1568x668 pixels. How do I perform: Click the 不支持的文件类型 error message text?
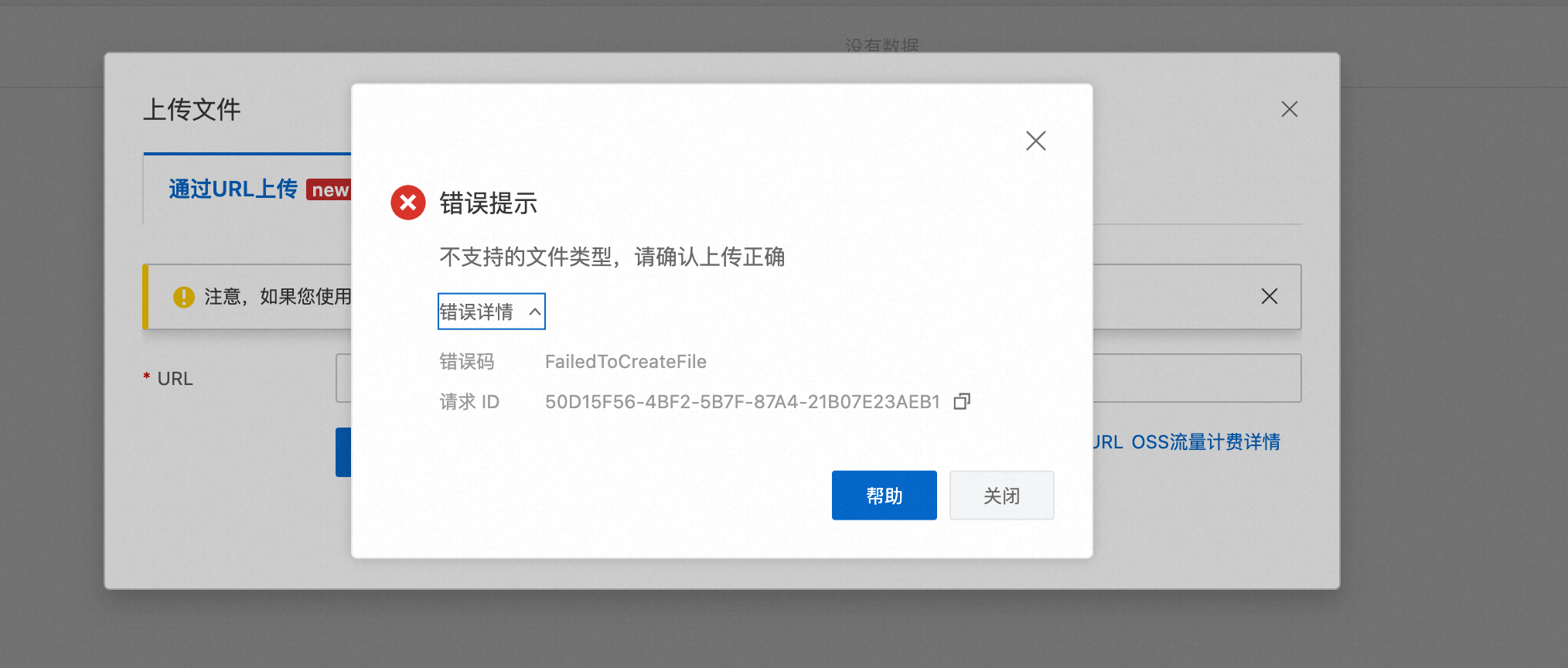tap(612, 257)
